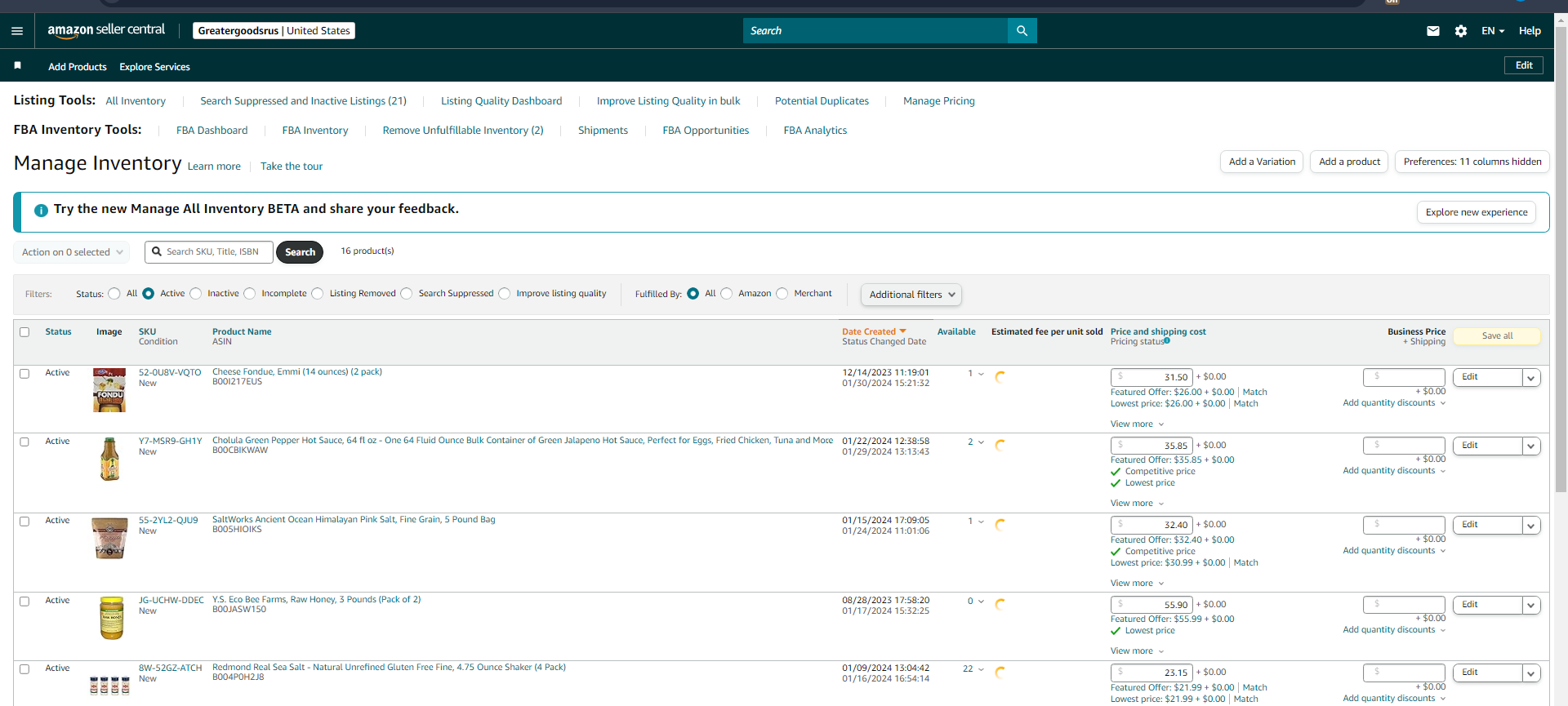Expand the Additional filters dropdown
Viewport: 1568px width, 706px height.
tap(911, 295)
